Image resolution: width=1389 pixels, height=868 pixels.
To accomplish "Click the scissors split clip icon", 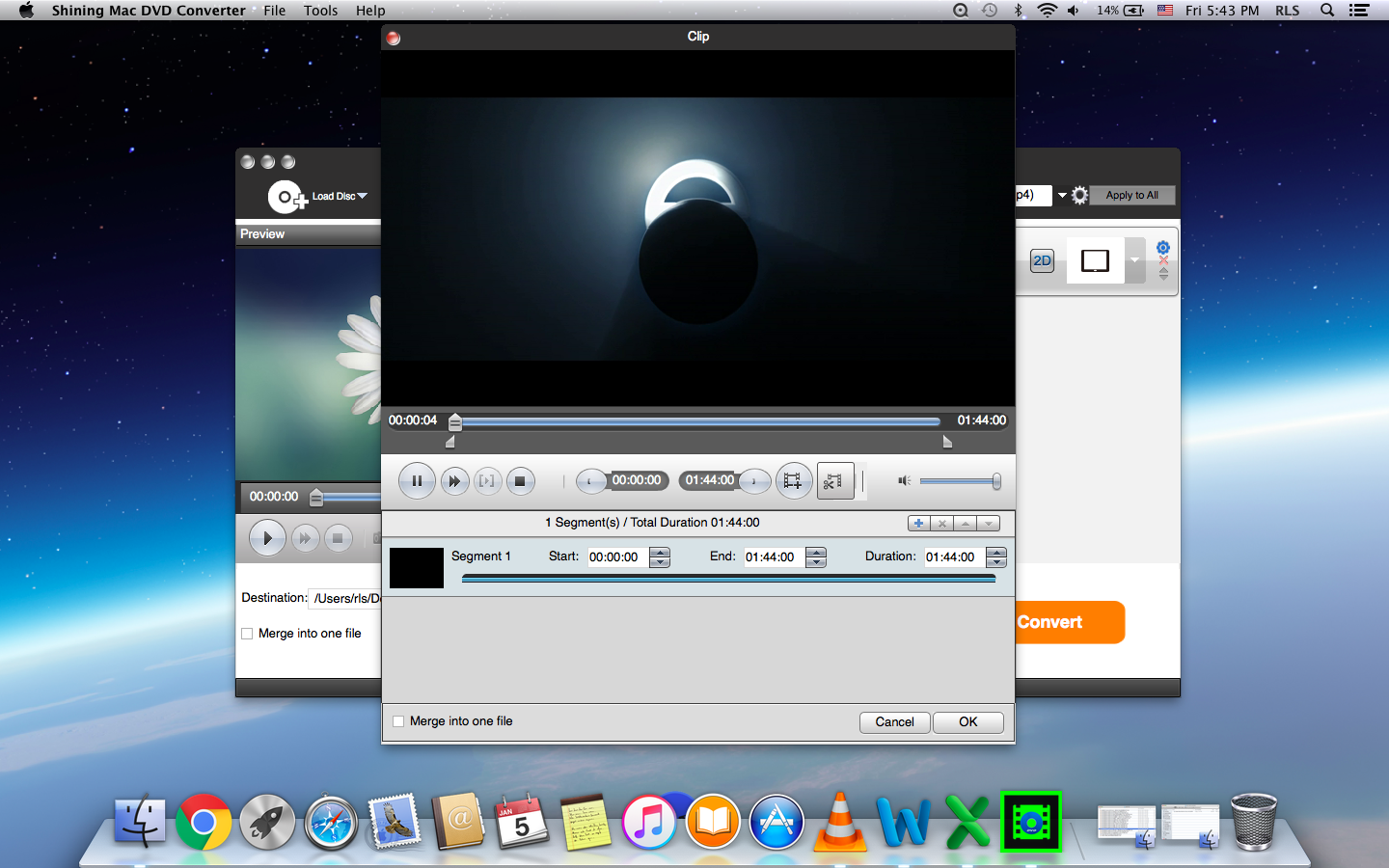I will click(x=835, y=481).
